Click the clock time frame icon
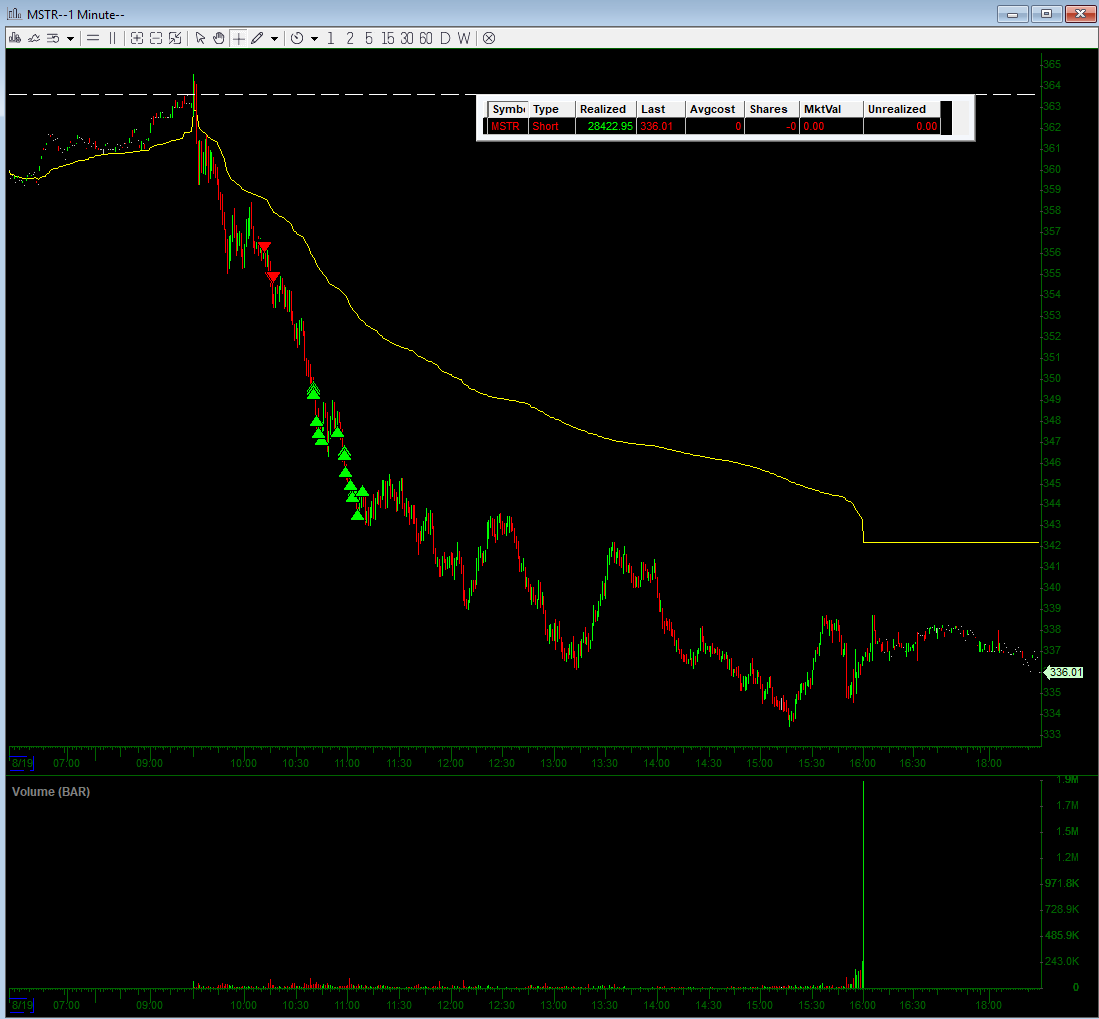 (x=297, y=39)
